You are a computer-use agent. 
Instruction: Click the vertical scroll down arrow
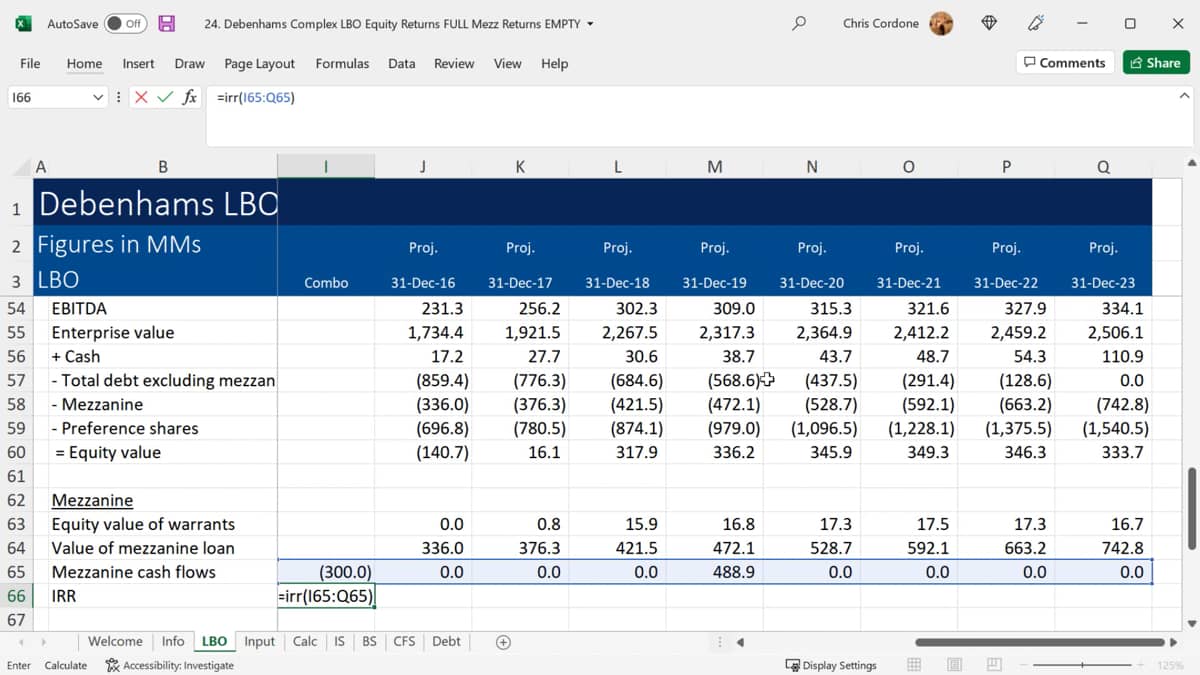click(1191, 623)
